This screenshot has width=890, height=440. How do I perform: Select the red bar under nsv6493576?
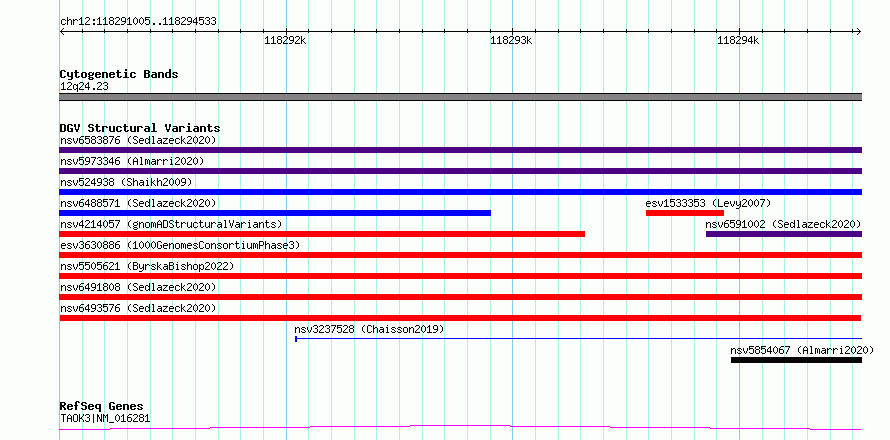click(460, 318)
